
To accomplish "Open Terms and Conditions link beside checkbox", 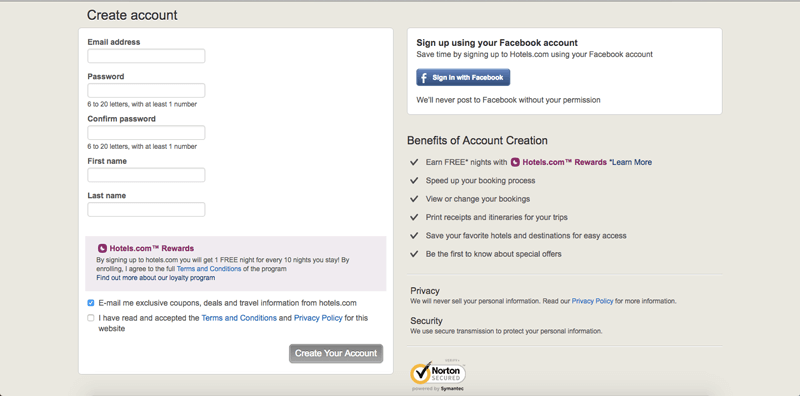I will 239,318.
